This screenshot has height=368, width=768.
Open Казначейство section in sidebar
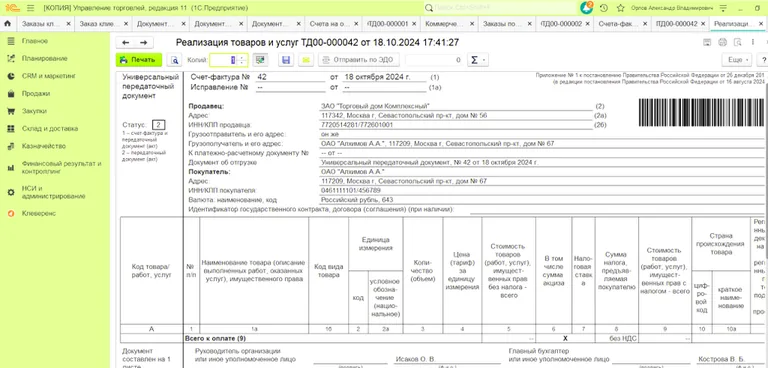point(44,146)
